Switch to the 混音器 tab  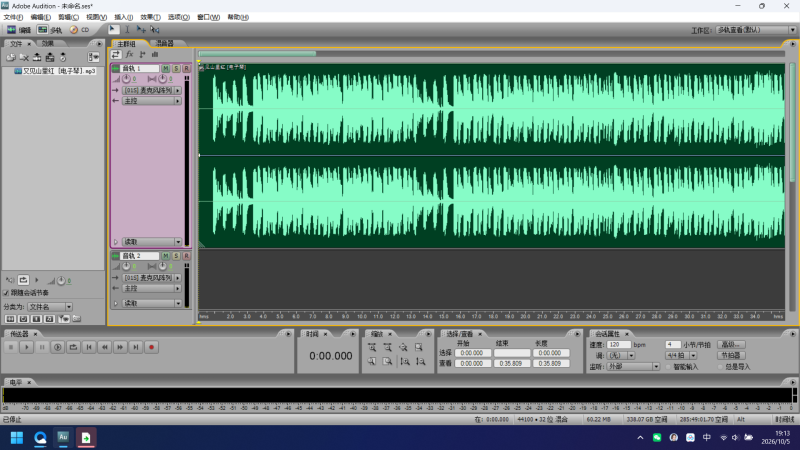pos(164,43)
